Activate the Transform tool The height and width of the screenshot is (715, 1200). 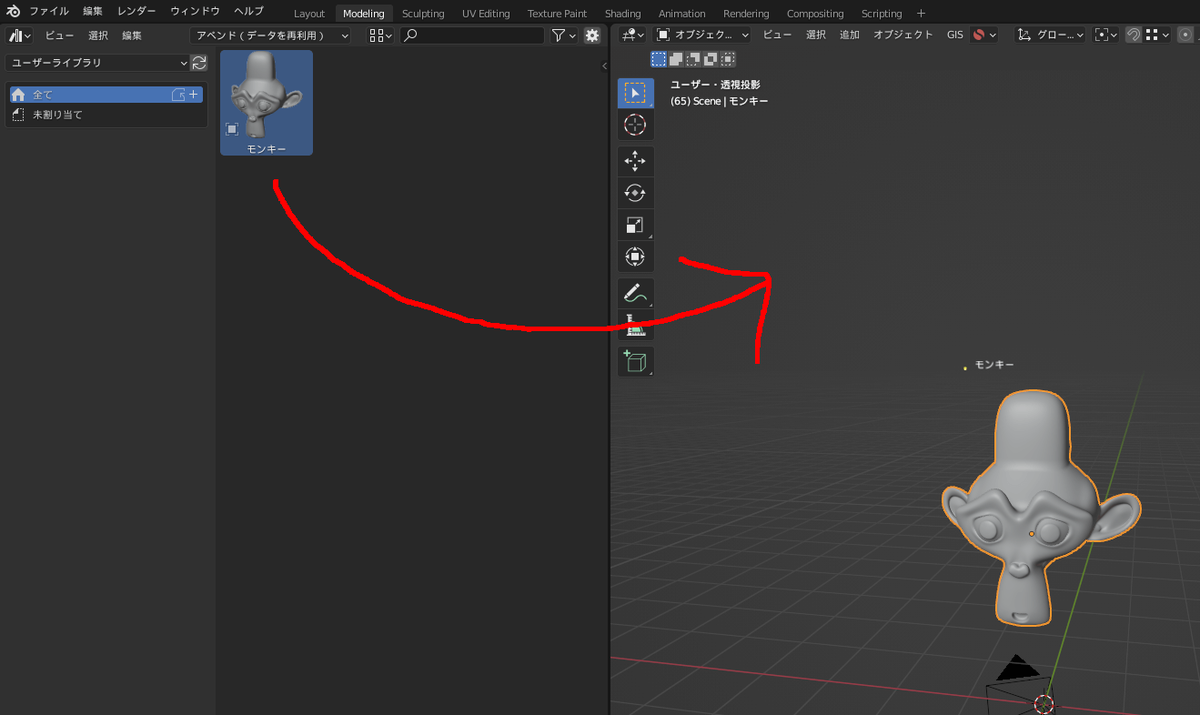pyautogui.click(x=635, y=257)
